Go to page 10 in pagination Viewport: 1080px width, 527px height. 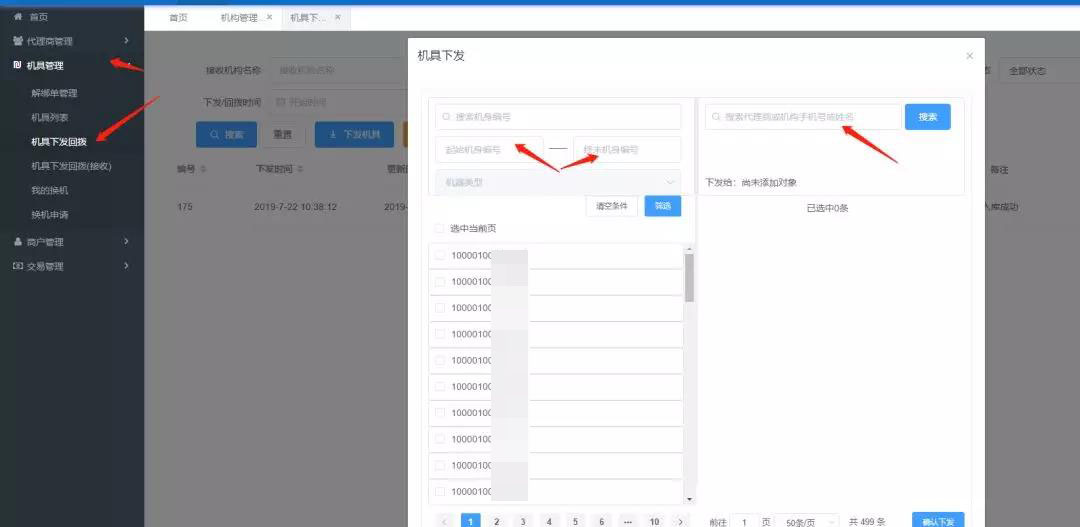coord(654,521)
